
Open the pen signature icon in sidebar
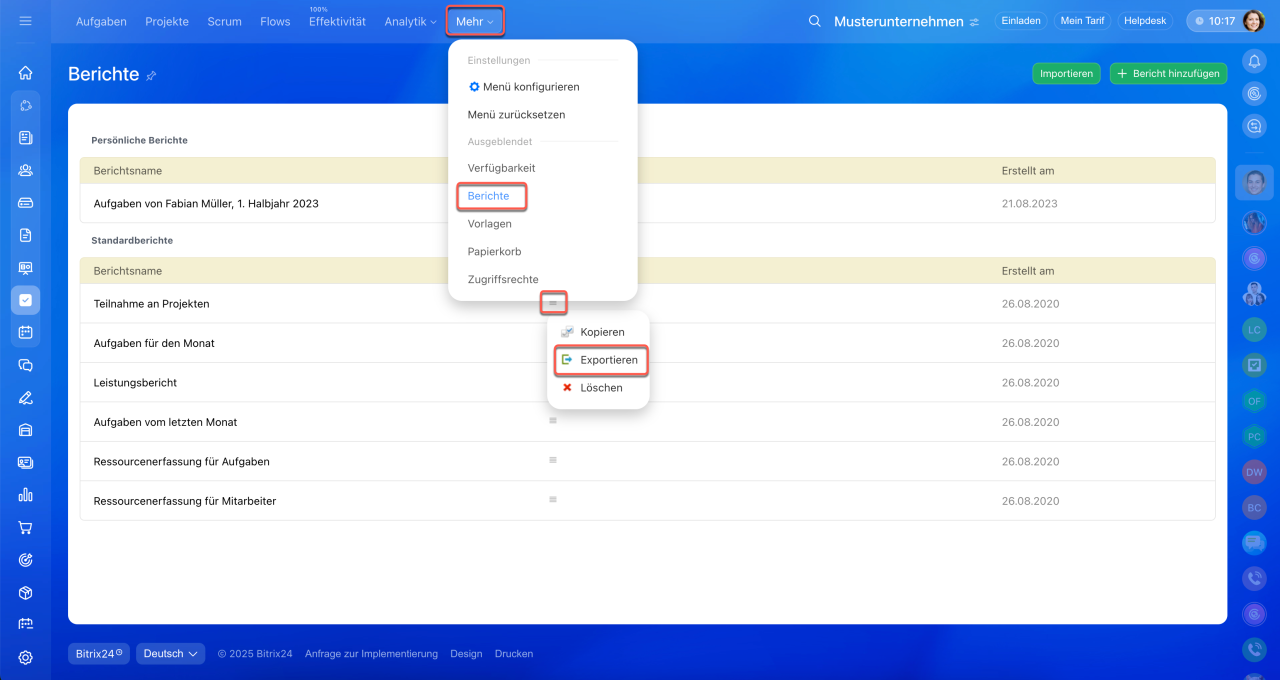coord(26,398)
